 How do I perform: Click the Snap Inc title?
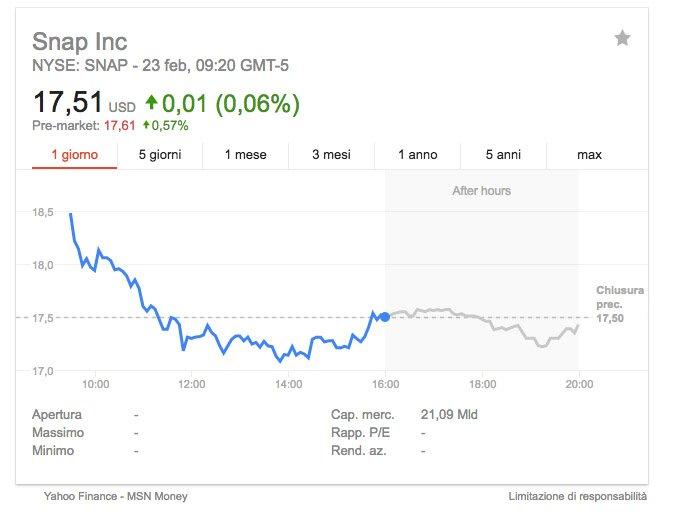(x=80, y=42)
